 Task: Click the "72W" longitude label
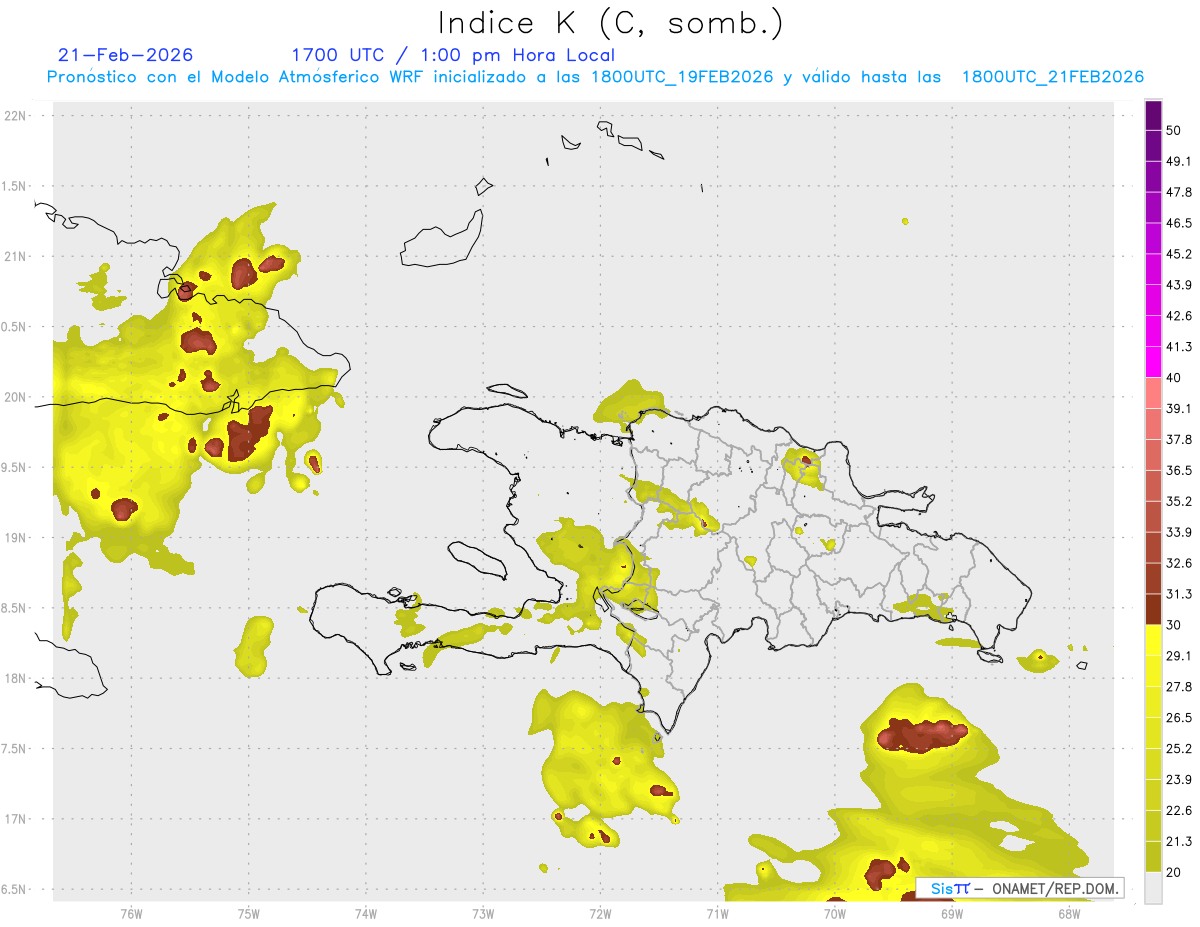coord(600,914)
